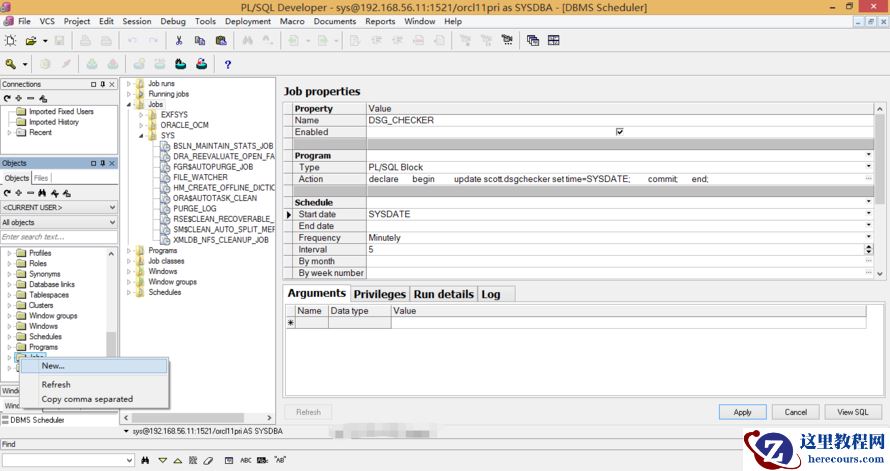
Task: Click the blue question mark Help icon
Action: pos(228,65)
